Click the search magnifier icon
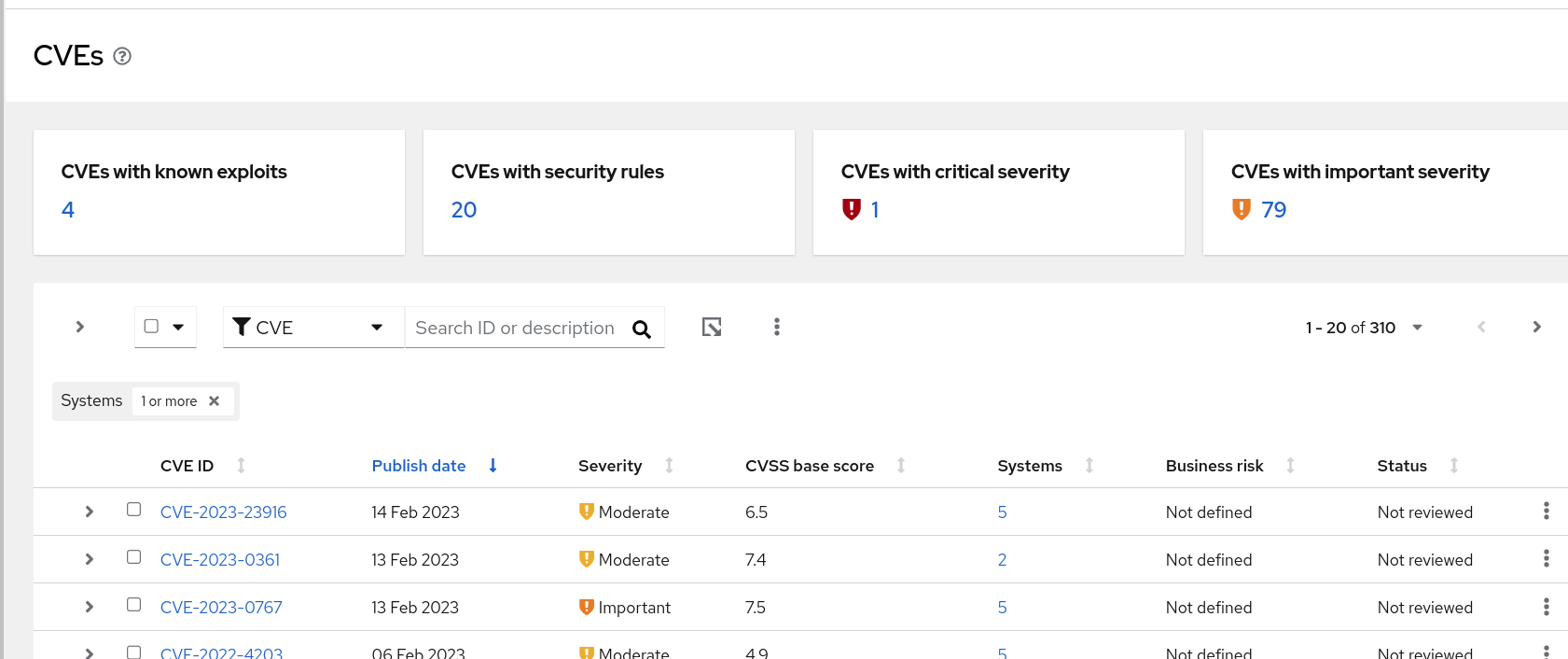The image size is (1568, 659). 642,329
